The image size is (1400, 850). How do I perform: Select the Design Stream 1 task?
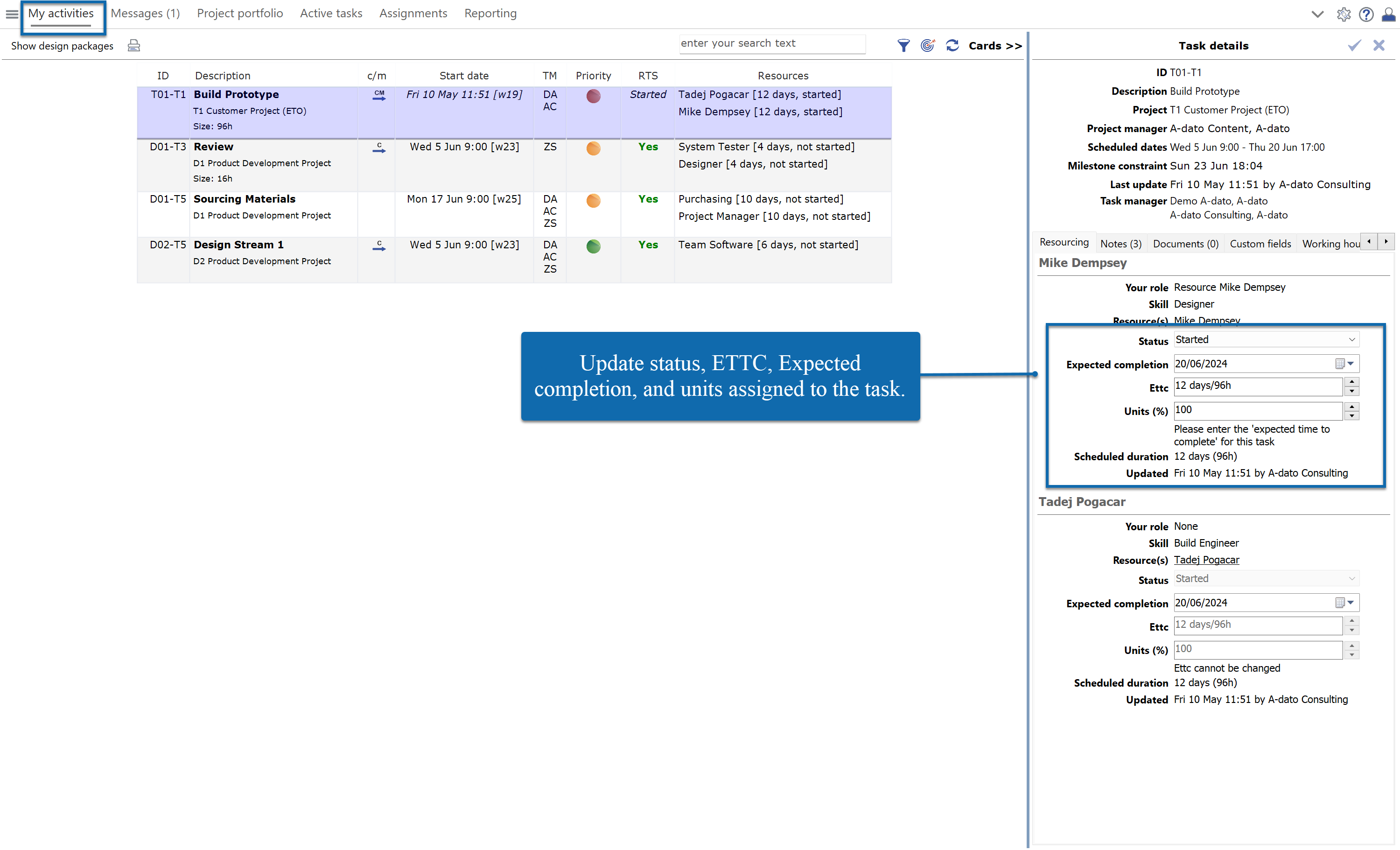pos(514,260)
